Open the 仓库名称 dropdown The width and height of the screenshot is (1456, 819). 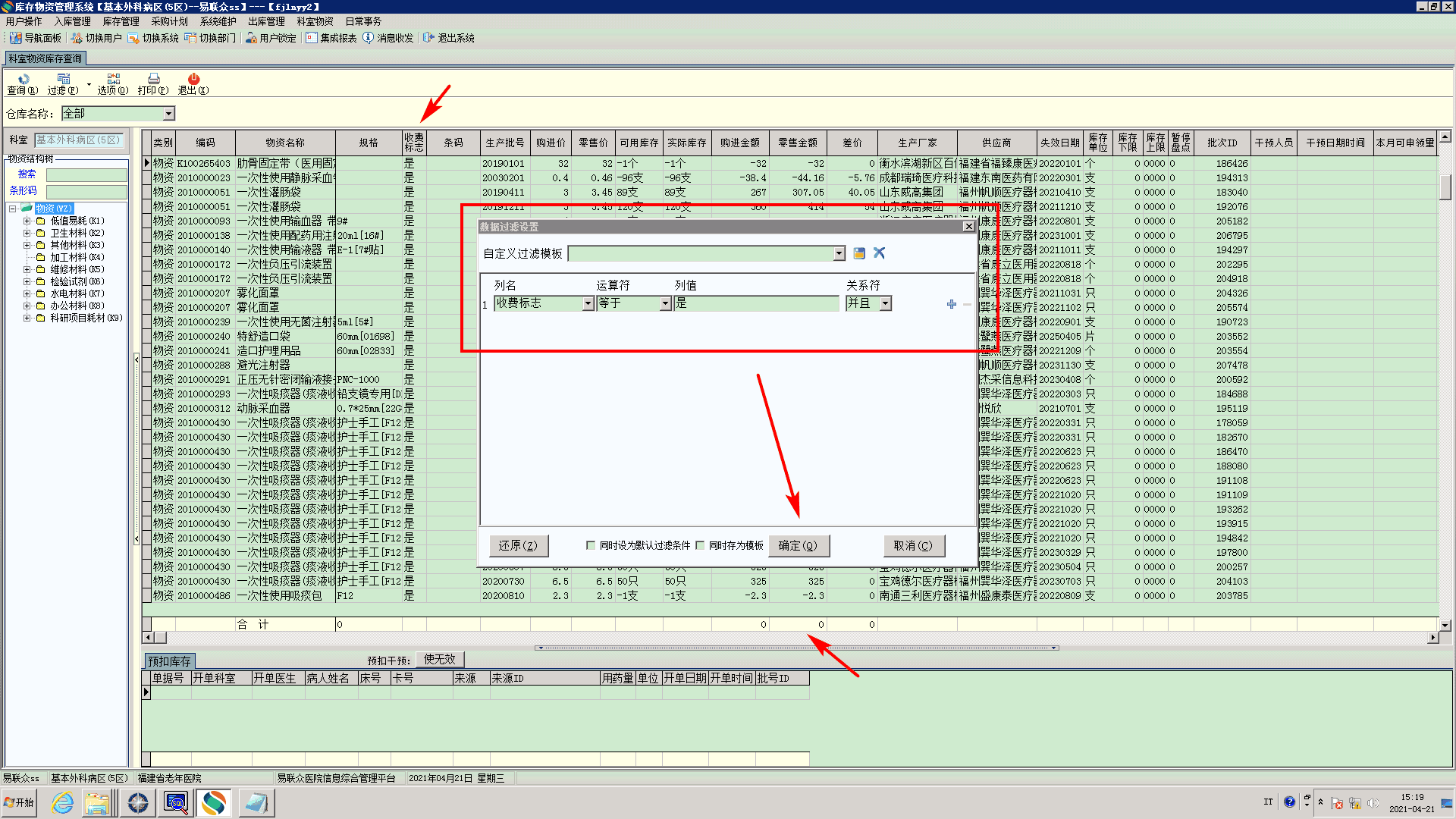168,114
